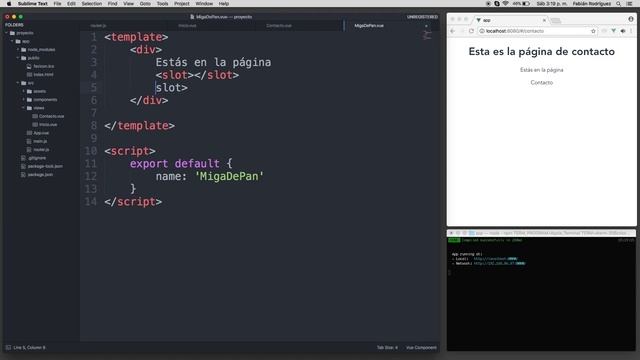
Task: Collapse the public folder arrow
Action: 18,58
